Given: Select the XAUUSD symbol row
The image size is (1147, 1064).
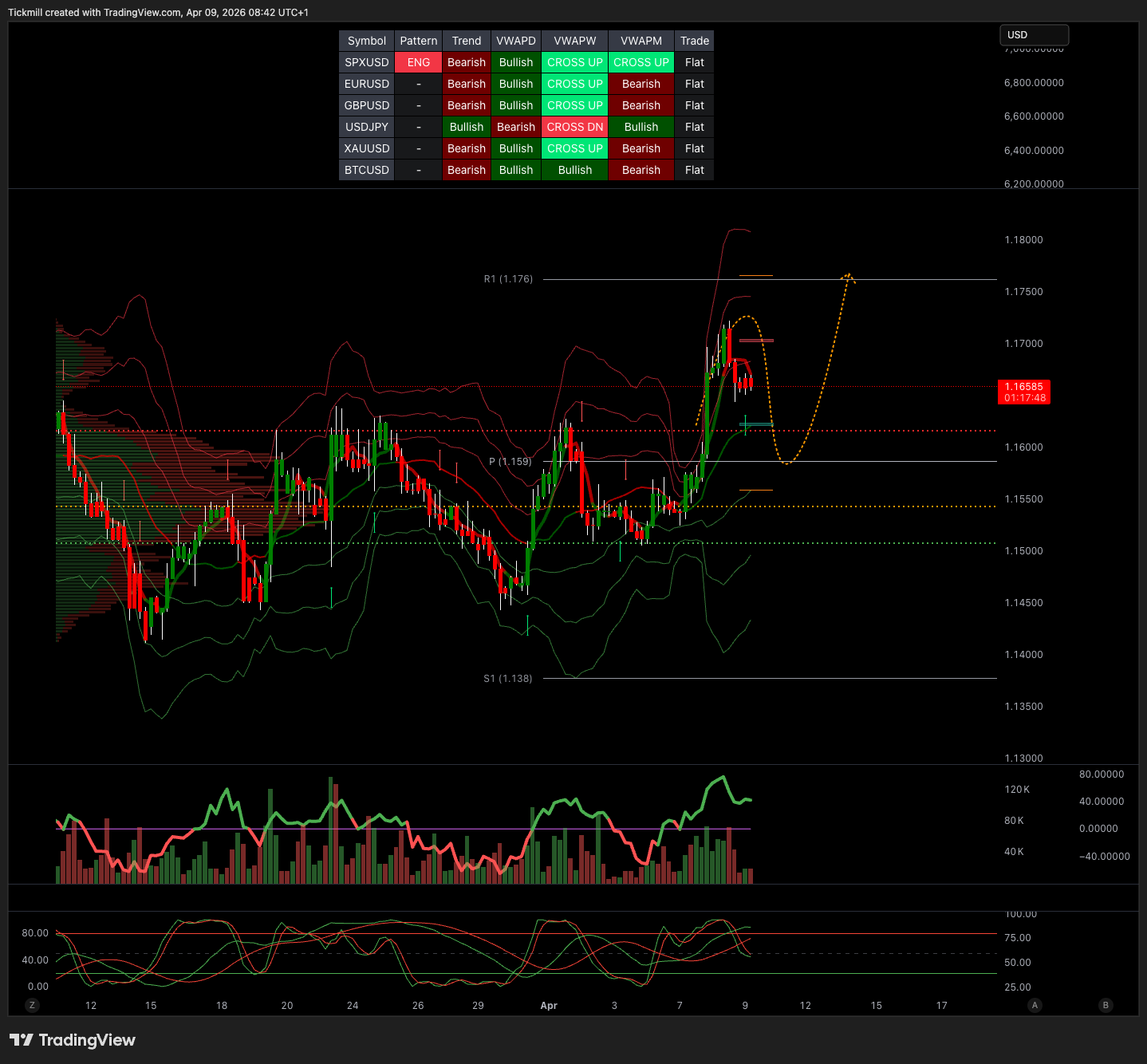Looking at the screenshot, I should 366,148.
